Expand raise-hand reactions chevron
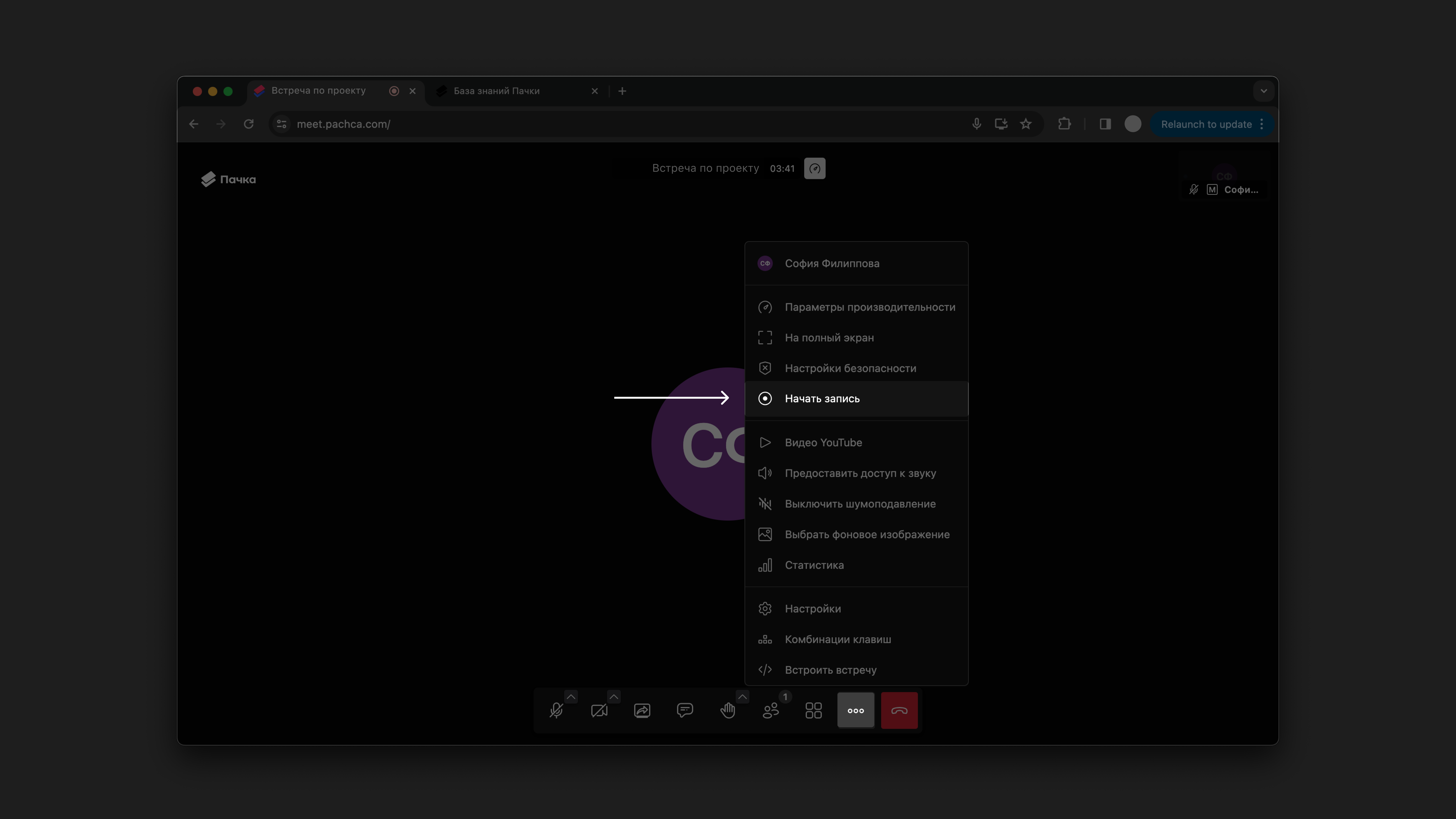This screenshot has width=1456, height=819. 742,697
